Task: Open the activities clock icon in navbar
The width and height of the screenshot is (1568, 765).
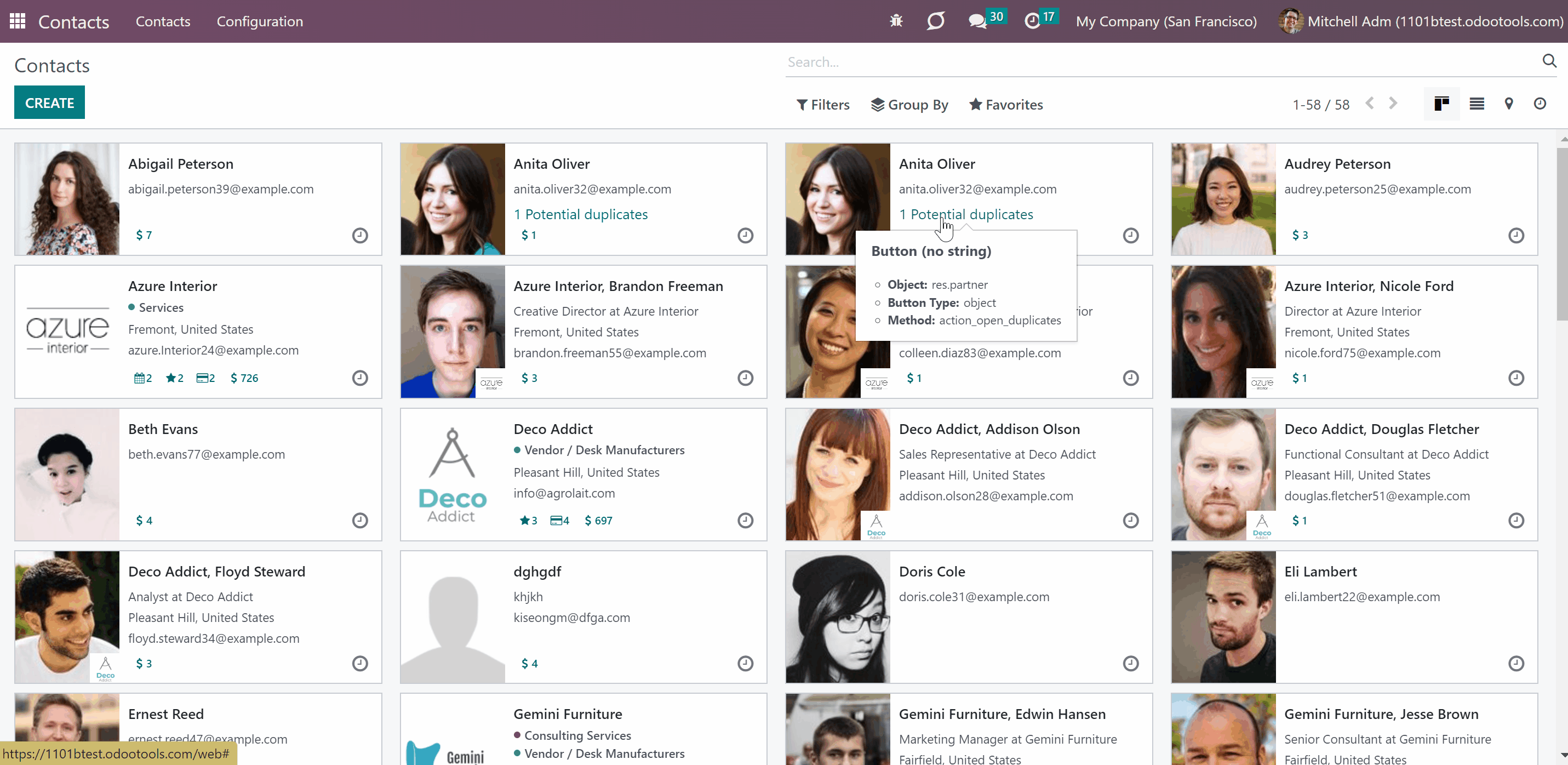Action: (1032, 21)
